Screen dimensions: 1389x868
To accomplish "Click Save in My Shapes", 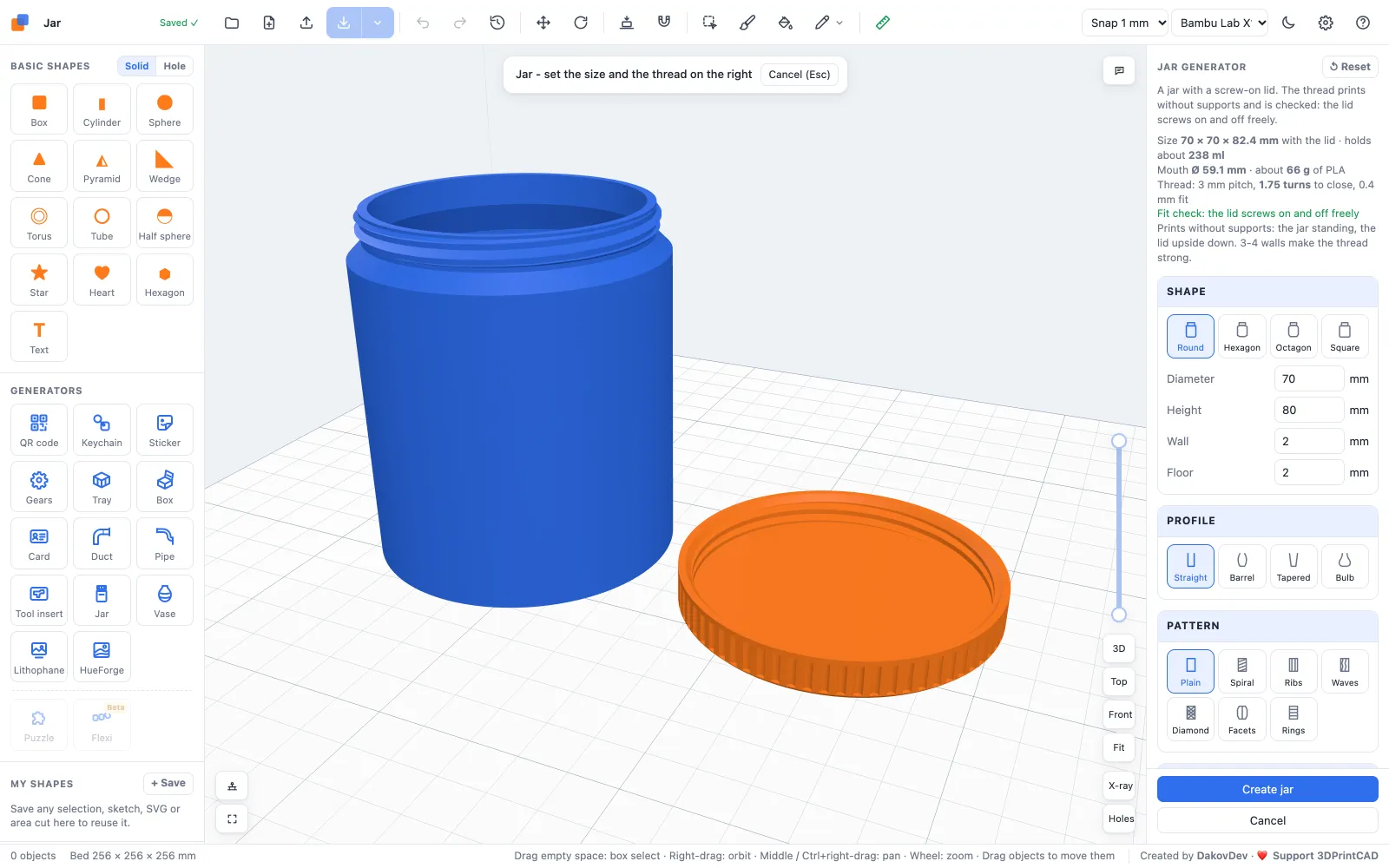I will [x=168, y=783].
